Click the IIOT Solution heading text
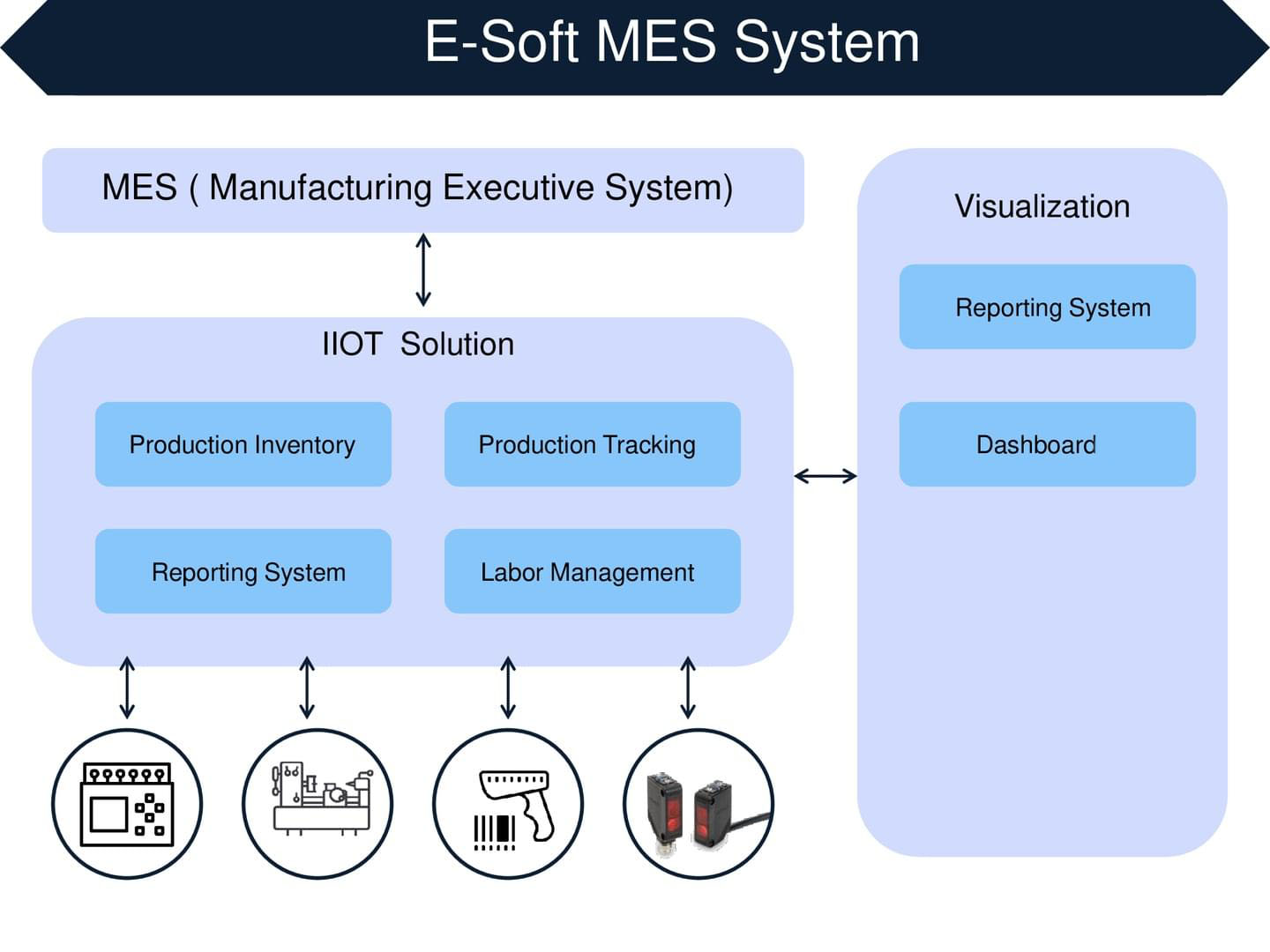This screenshot has height=952, width=1270. (418, 344)
